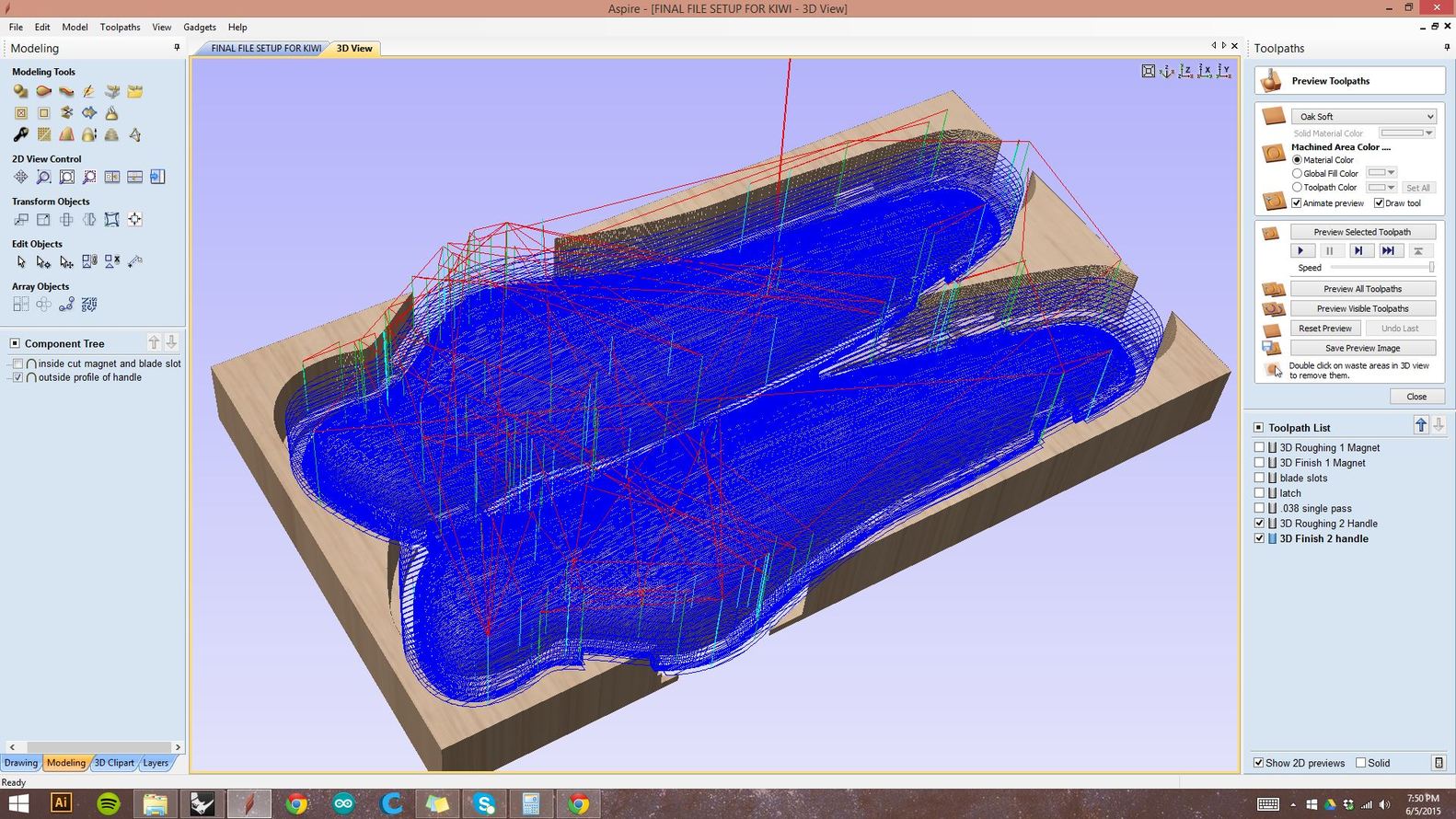Screen dimensions: 1456x819
Task: View model along the Y axis
Action: point(1224,71)
